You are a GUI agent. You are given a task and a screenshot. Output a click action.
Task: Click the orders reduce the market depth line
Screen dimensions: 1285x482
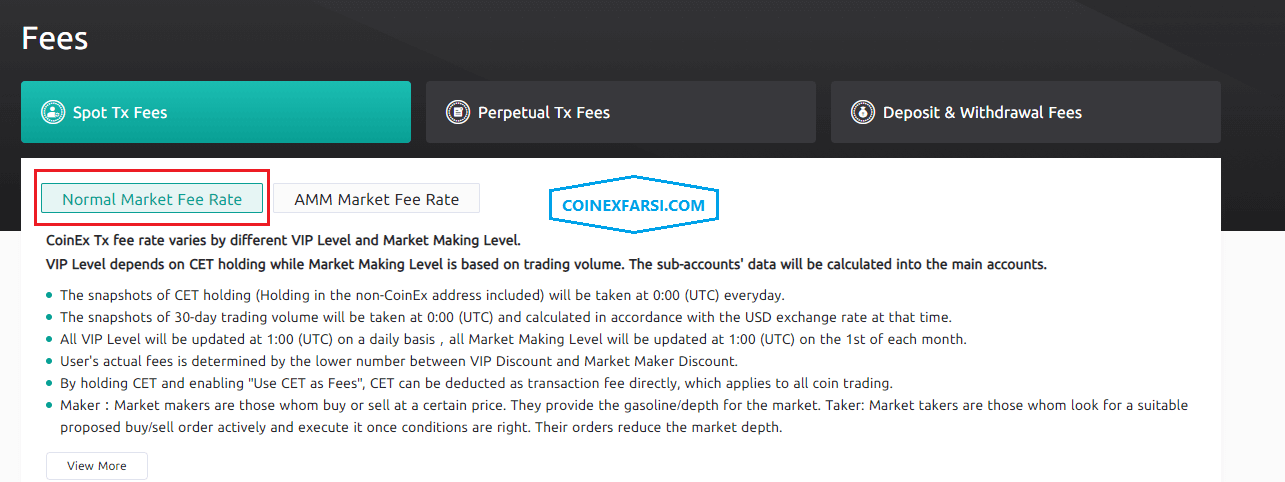click(420, 427)
